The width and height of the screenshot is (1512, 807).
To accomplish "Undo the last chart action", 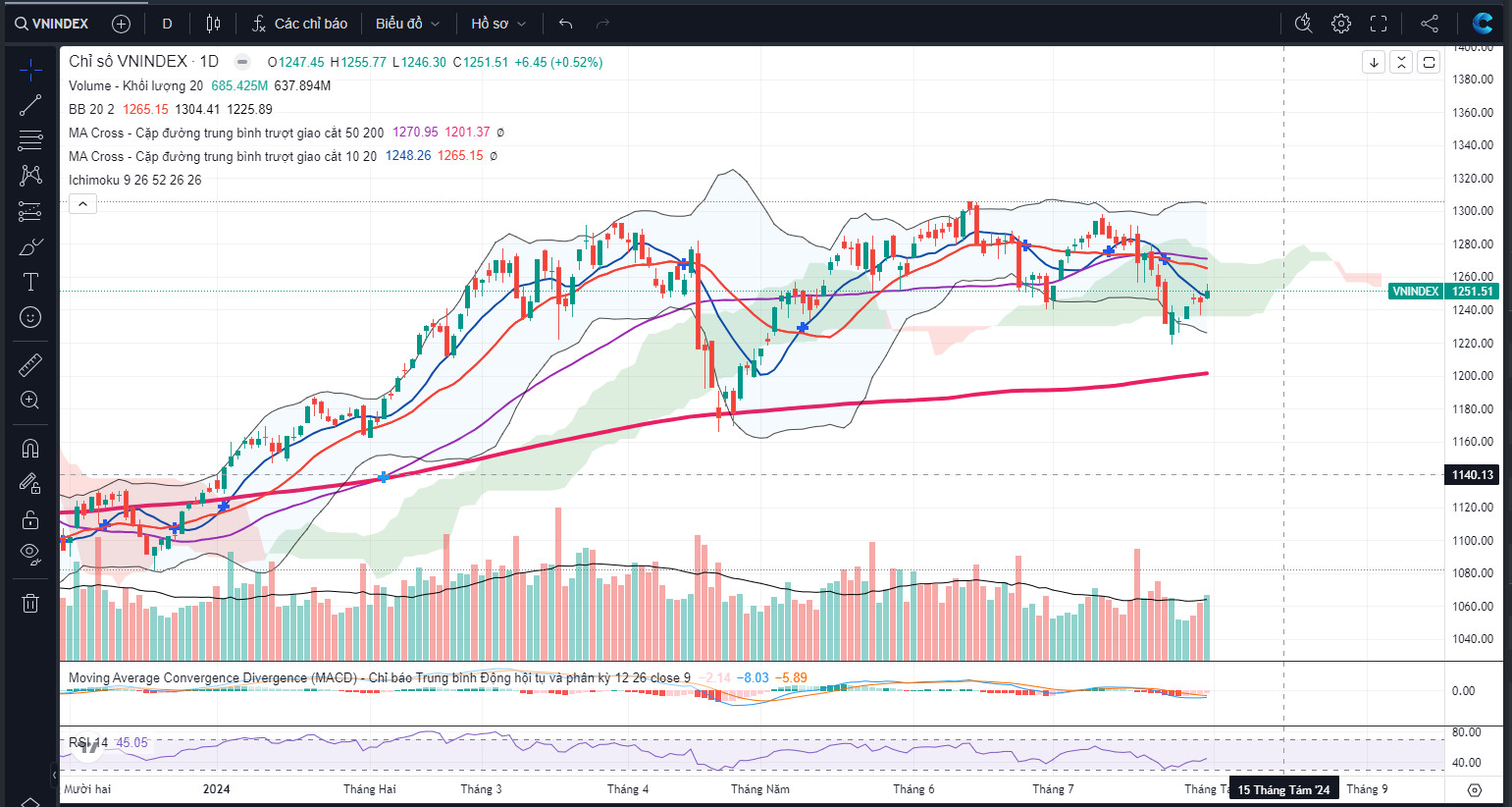I will coord(565,24).
